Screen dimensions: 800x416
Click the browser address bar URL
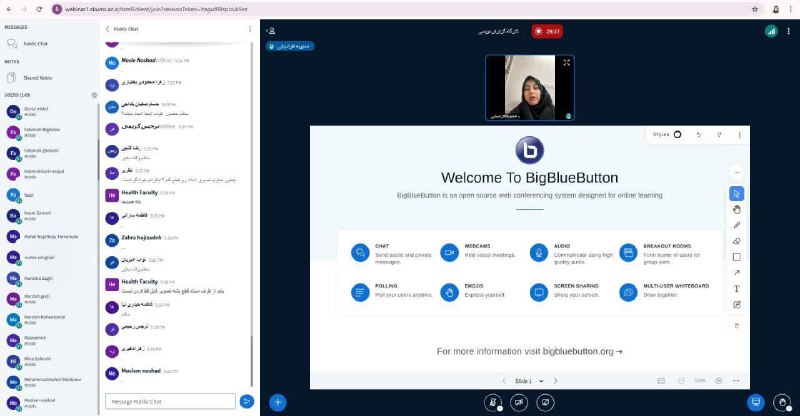click(x=156, y=9)
